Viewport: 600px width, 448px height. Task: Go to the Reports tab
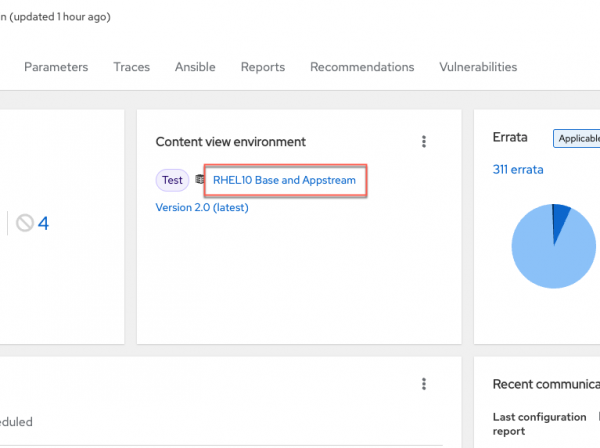coord(263,67)
